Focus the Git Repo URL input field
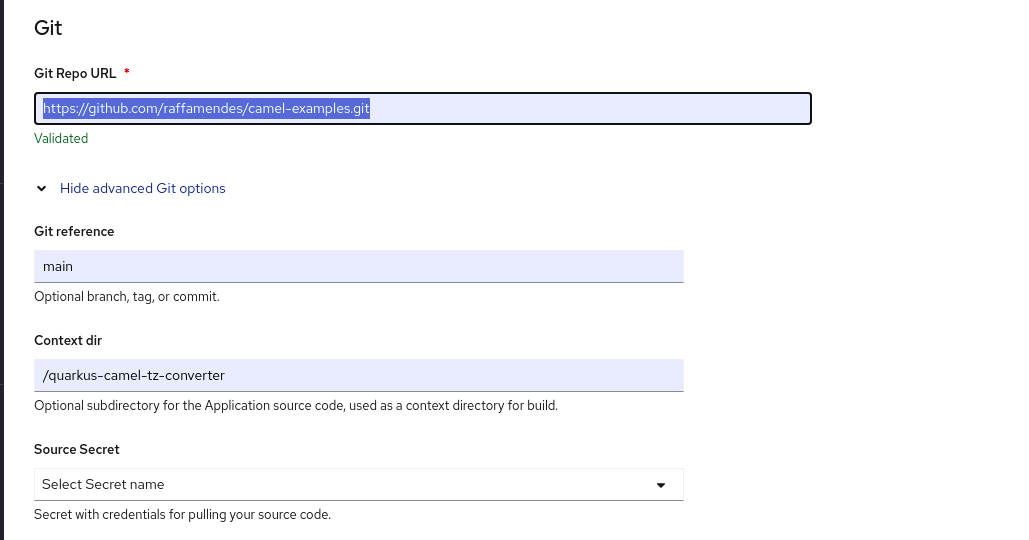This screenshot has height=540, width=1029. 590,109
